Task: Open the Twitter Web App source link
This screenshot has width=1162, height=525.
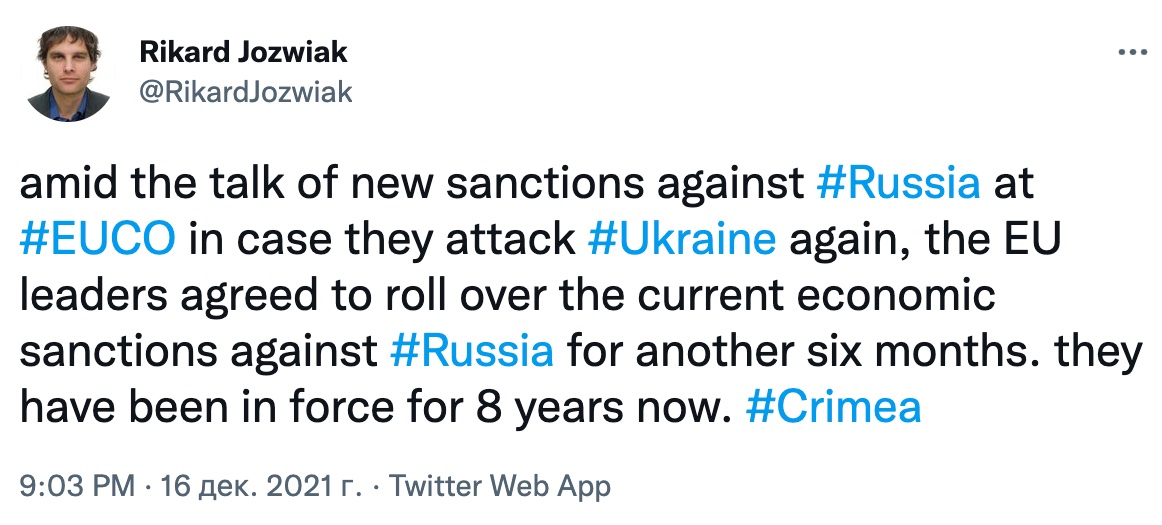Action: (x=498, y=487)
